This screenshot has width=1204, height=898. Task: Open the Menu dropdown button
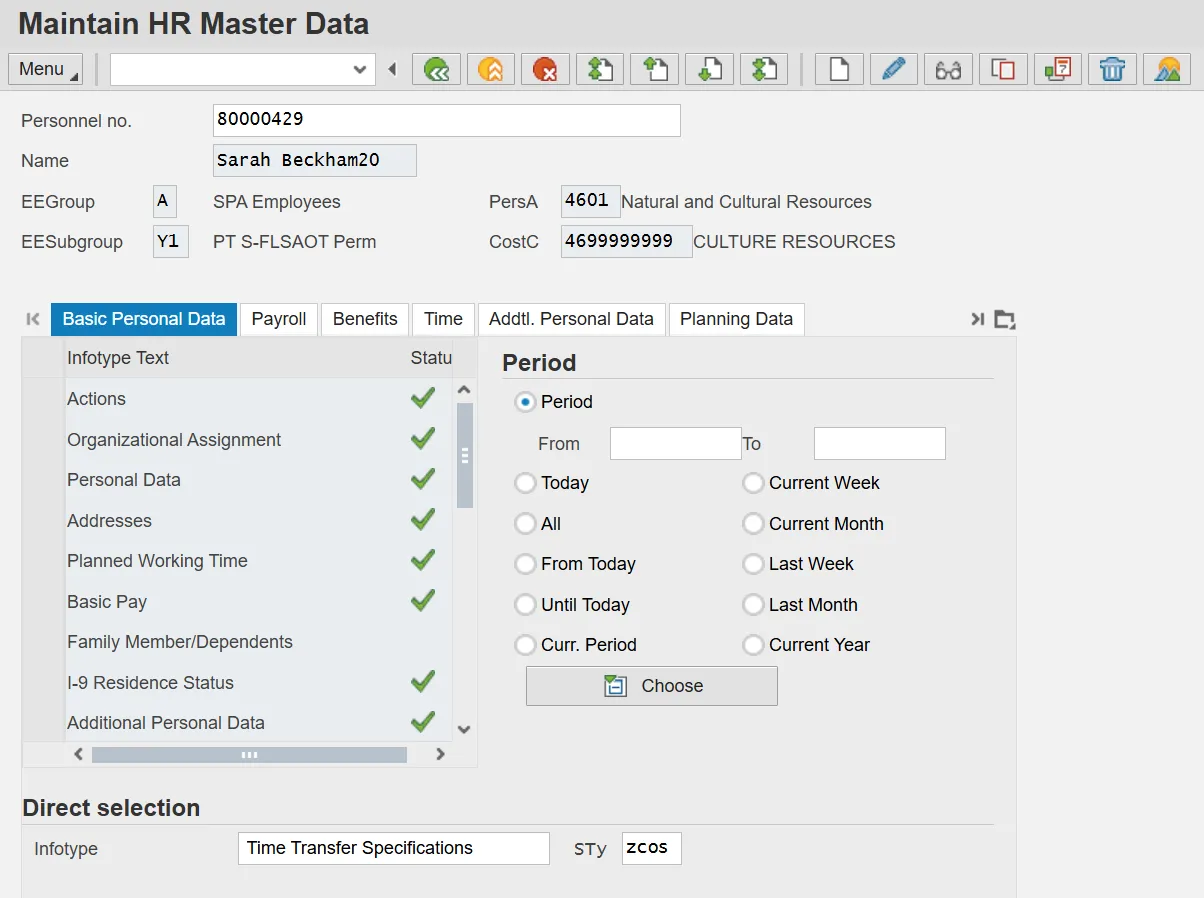point(45,69)
